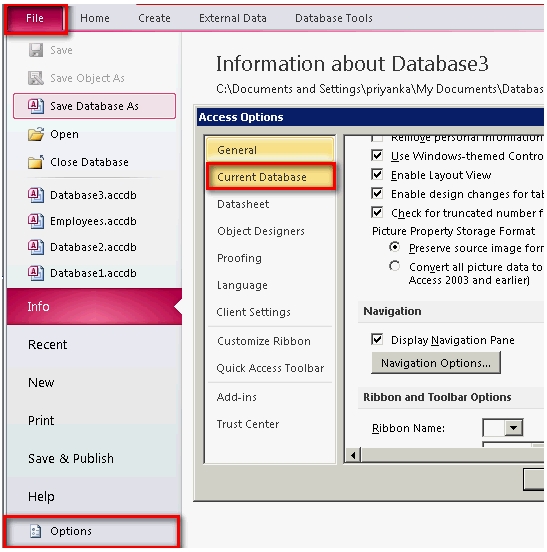547x552 pixels.
Task: Click the Save Database As icon
Action: [36, 106]
